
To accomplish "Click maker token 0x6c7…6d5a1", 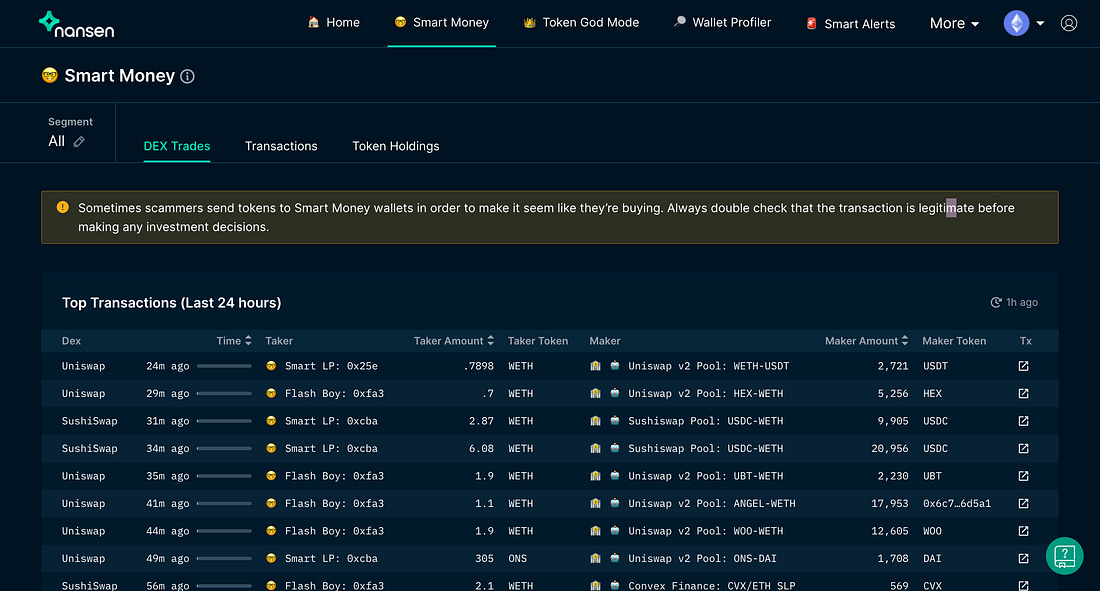I will point(957,503).
